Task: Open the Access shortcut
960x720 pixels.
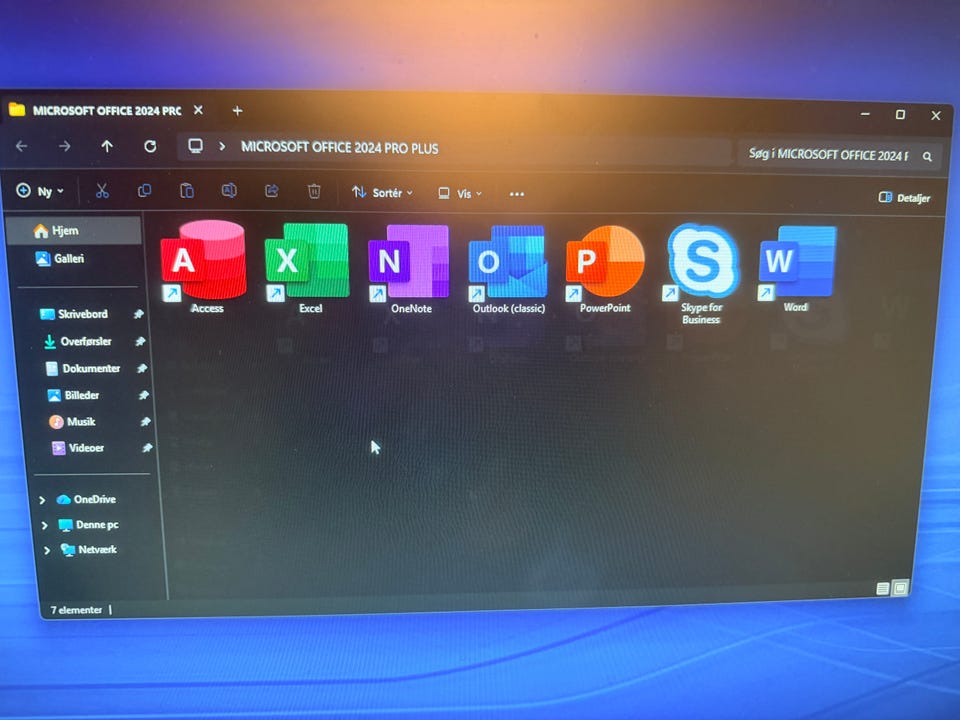Action: click(204, 267)
